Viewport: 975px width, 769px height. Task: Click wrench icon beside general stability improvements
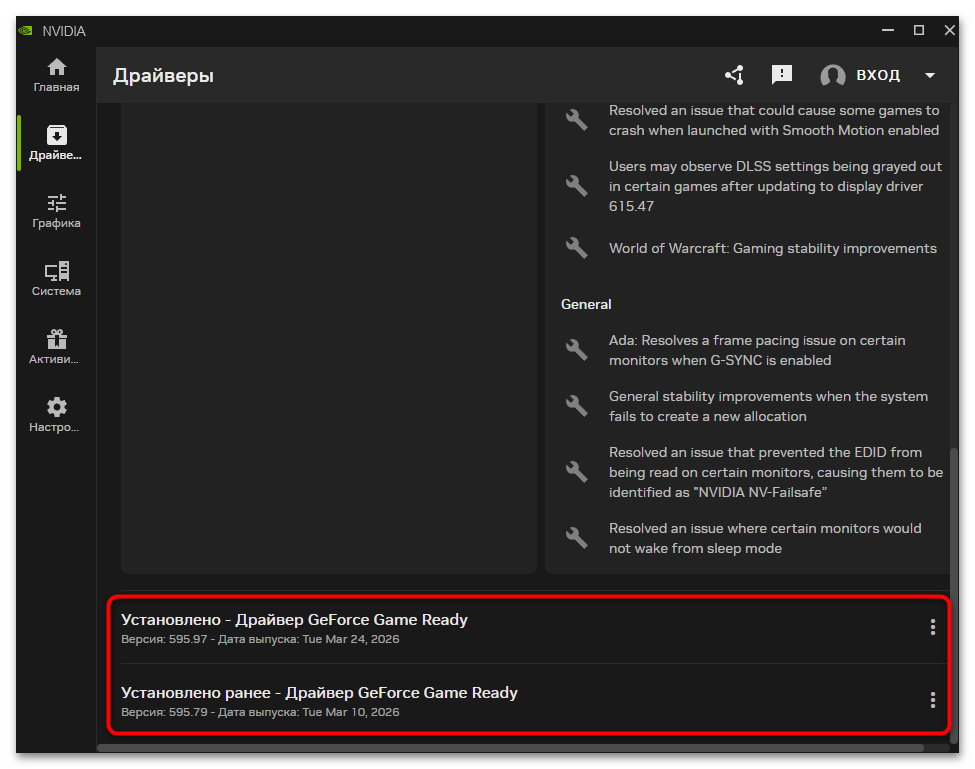pos(576,406)
